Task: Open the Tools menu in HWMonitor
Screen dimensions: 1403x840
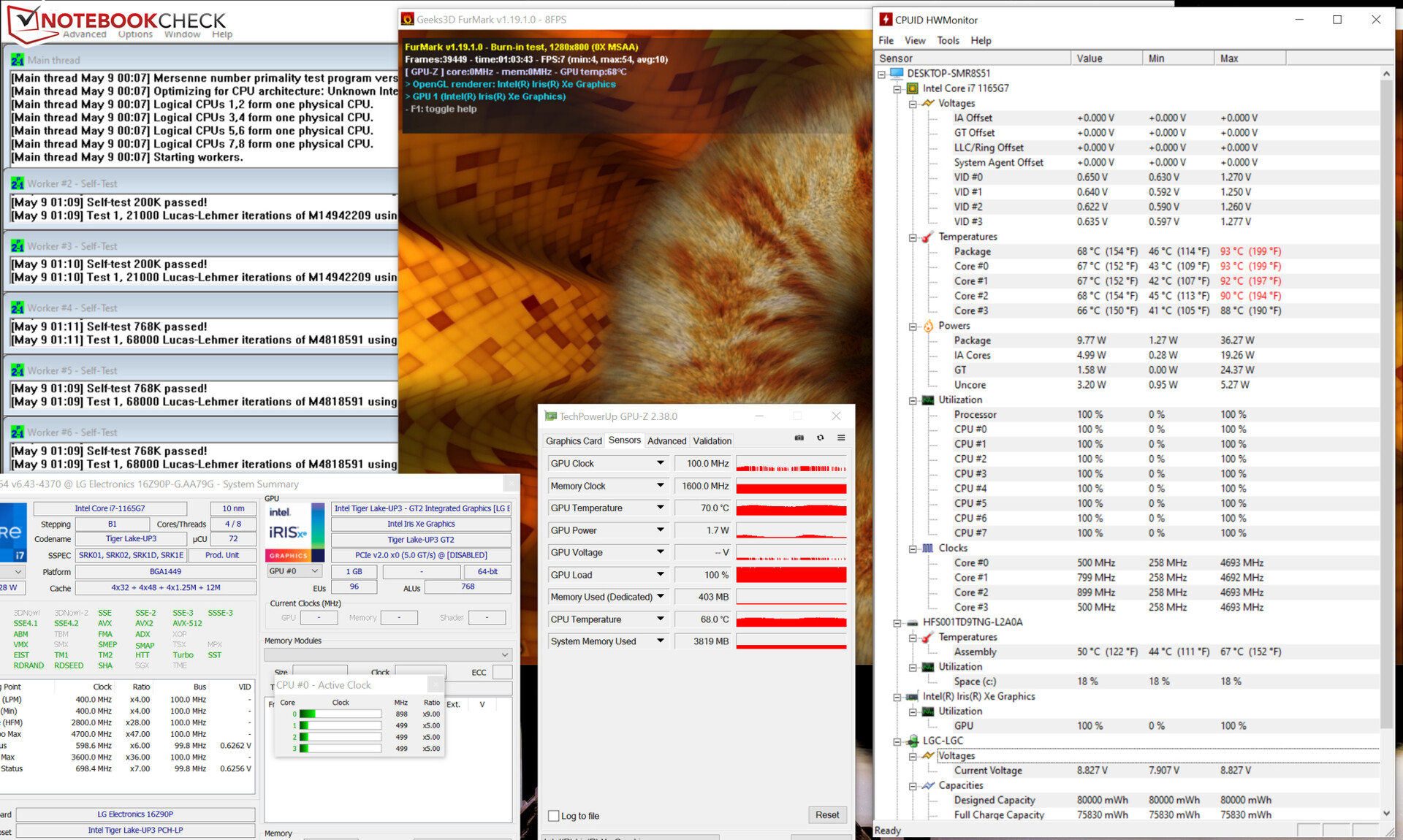Action: coord(948,40)
